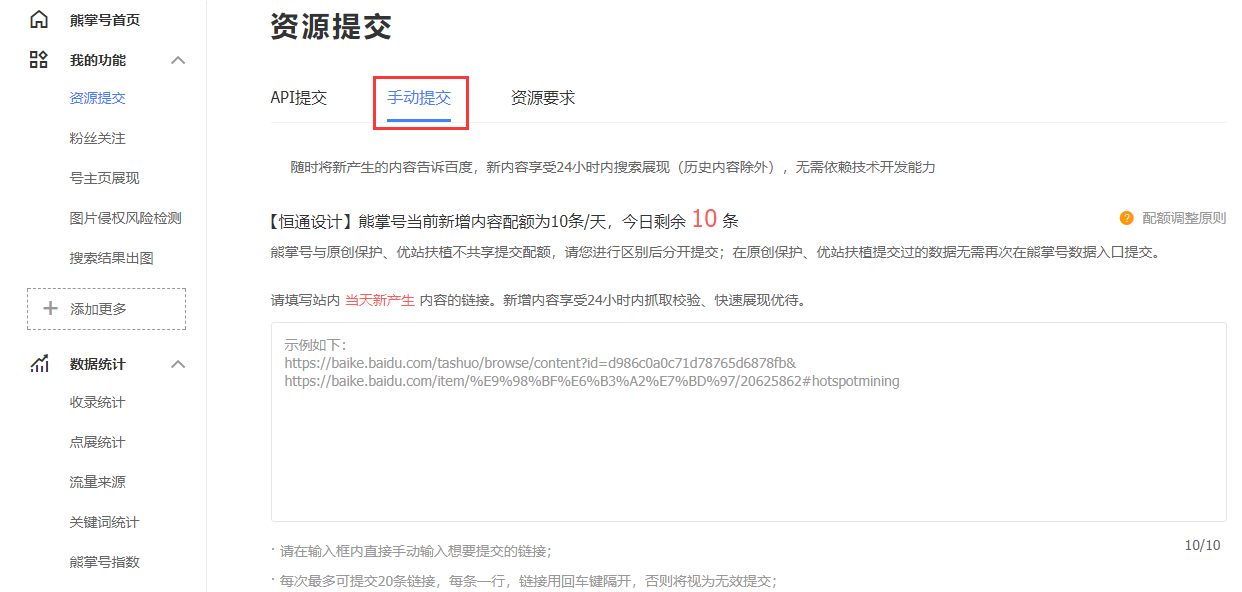Collapse the 数据统计 section chevron
The height and width of the screenshot is (592, 1242).
pyautogui.click(x=178, y=364)
